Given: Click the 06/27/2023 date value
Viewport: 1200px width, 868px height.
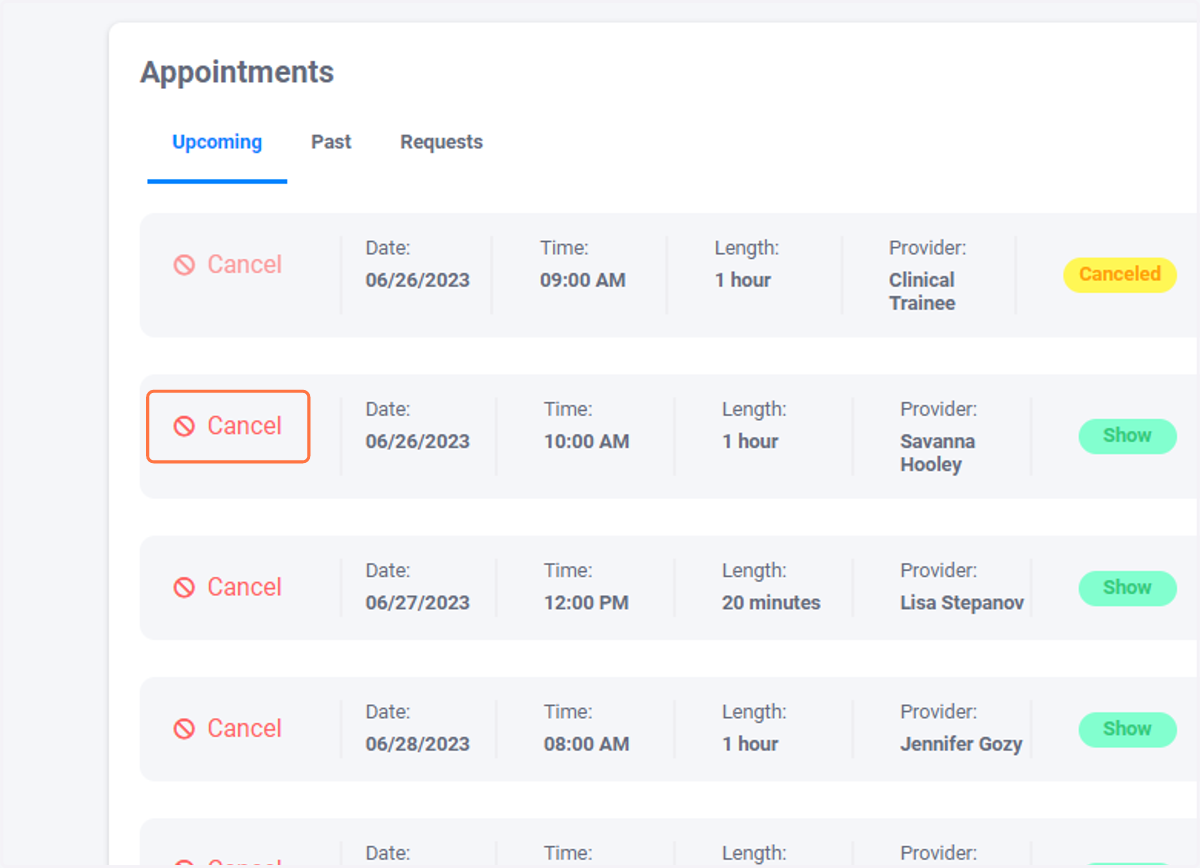Looking at the screenshot, I should pos(417,603).
